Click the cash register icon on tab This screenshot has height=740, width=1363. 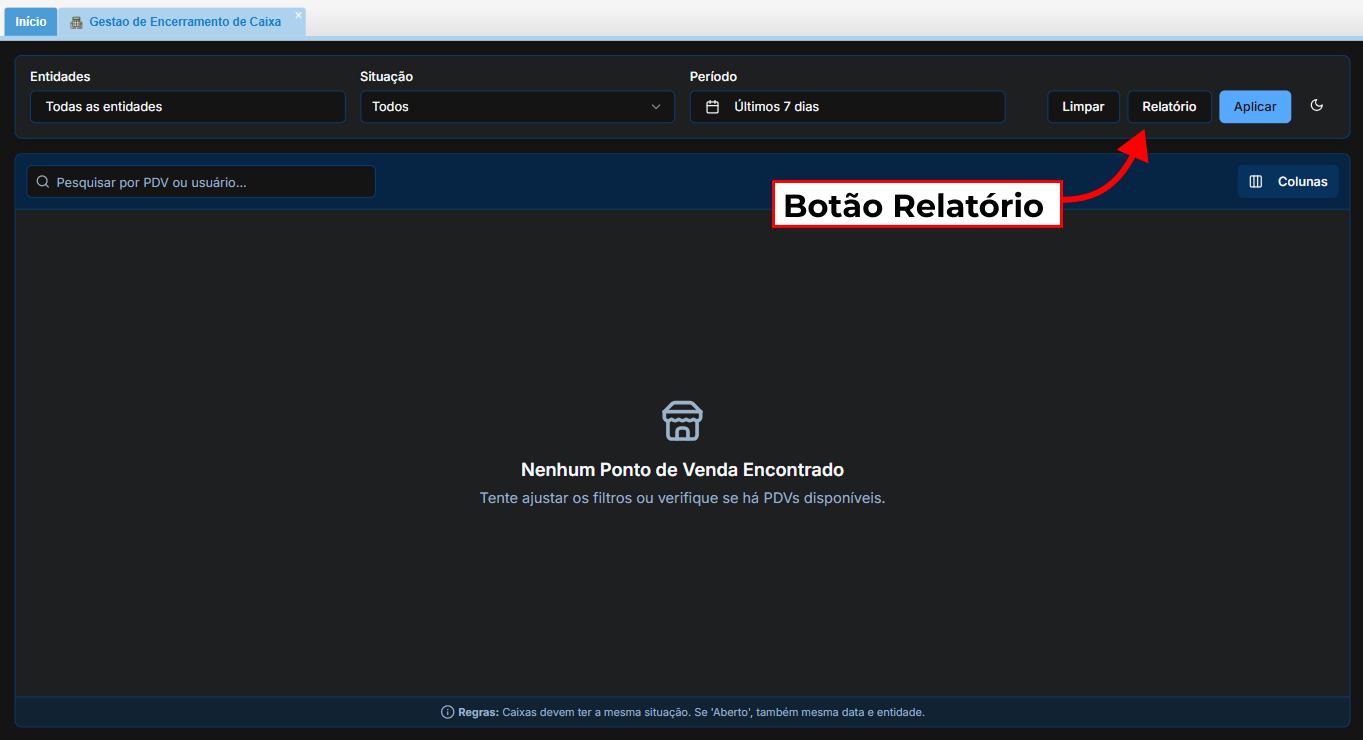coord(77,22)
